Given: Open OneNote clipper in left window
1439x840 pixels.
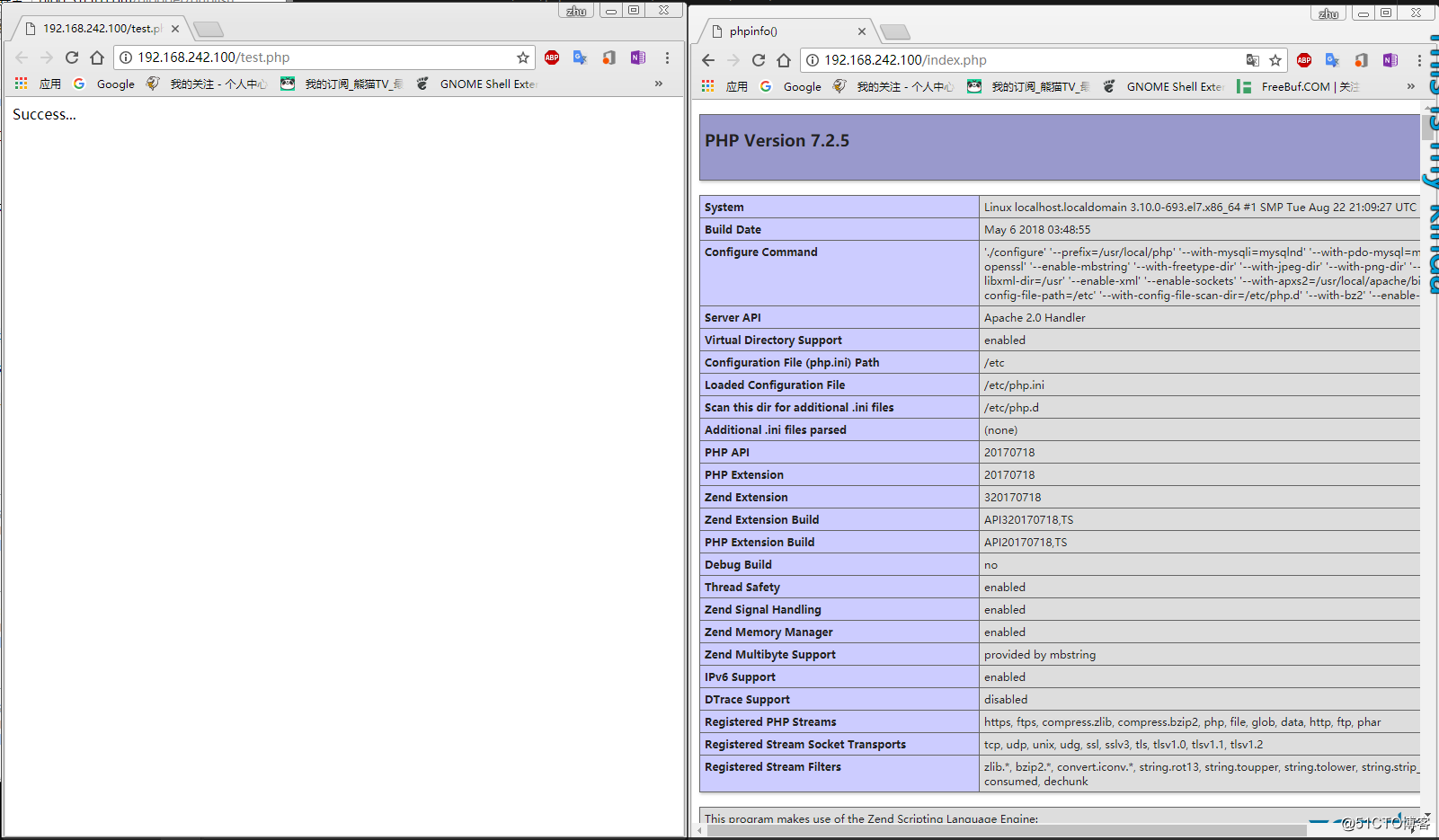Looking at the screenshot, I should tap(638, 57).
